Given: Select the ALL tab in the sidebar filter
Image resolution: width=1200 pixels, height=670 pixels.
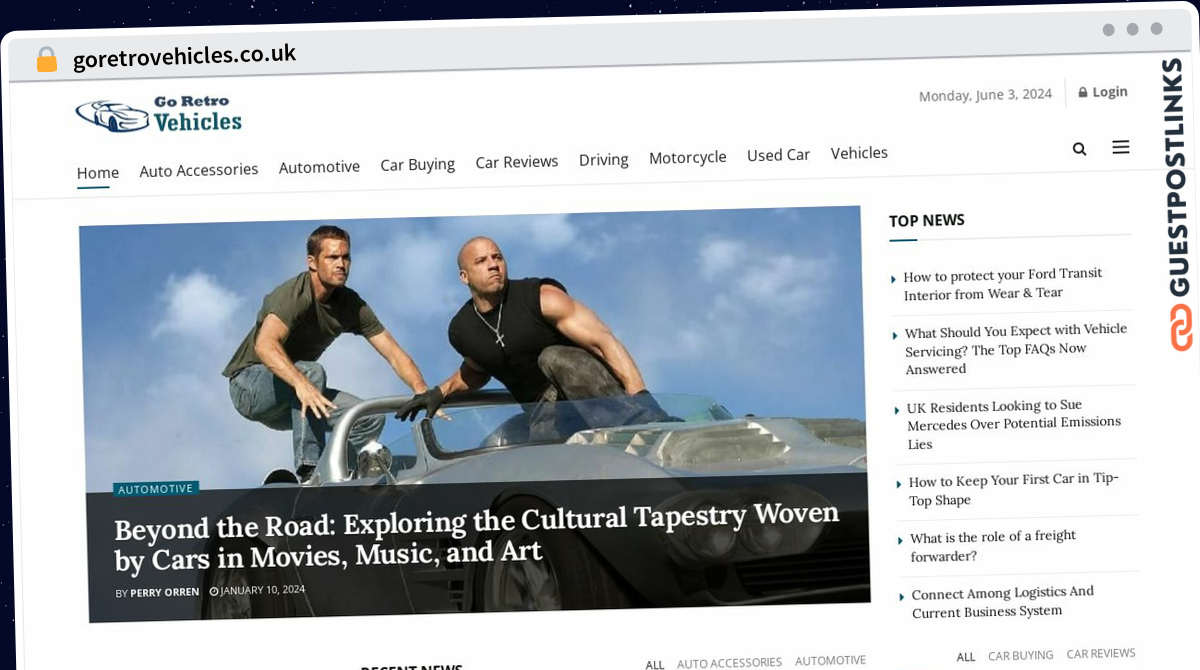Looking at the screenshot, I should (966, 657).
